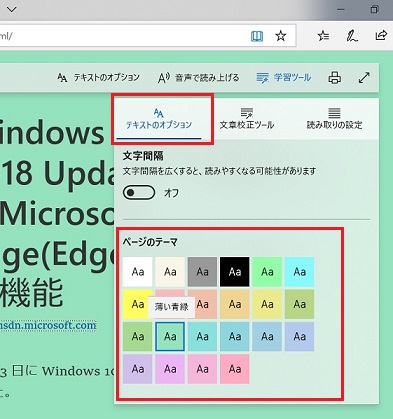Choose the turquoise swatch right of the selected one
This screenshot has width=393, height=419.
tap(202, 336)
